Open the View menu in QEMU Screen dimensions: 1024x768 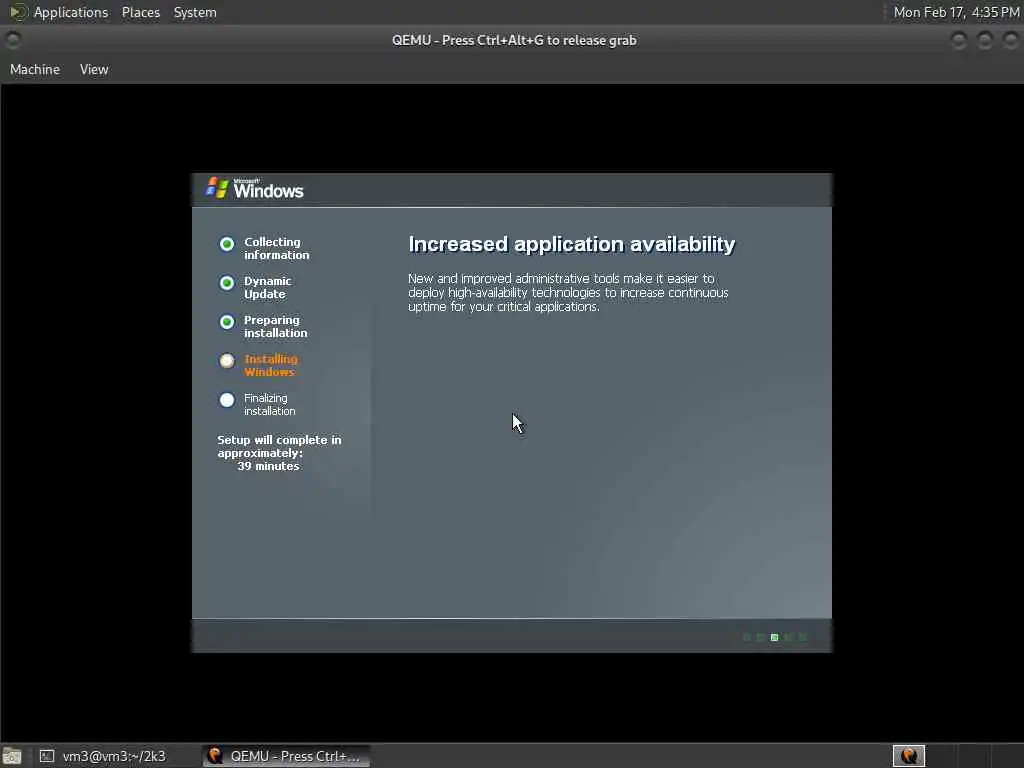[94, 69]
